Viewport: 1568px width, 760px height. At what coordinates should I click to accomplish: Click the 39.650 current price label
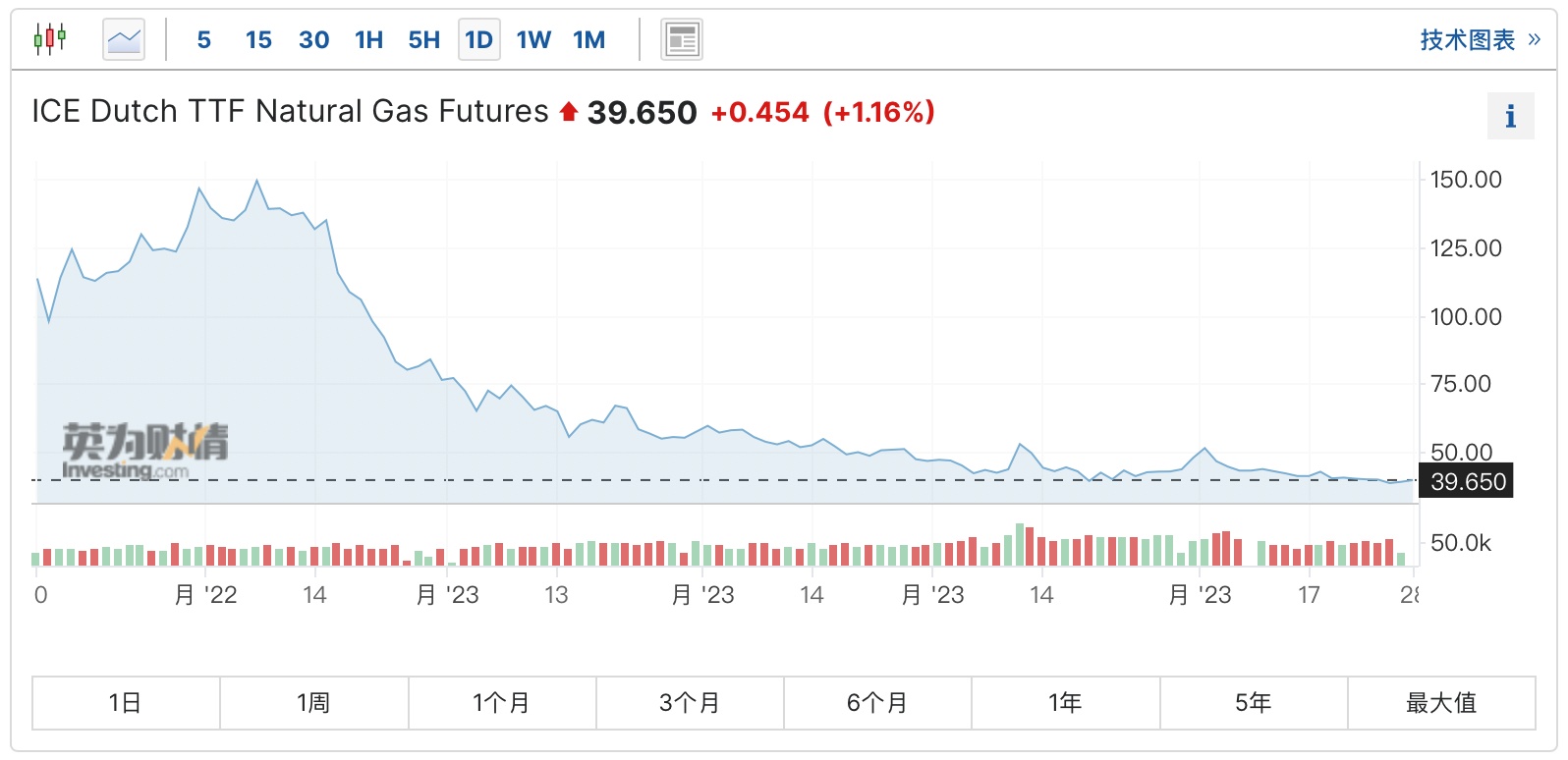(1468, 481)
